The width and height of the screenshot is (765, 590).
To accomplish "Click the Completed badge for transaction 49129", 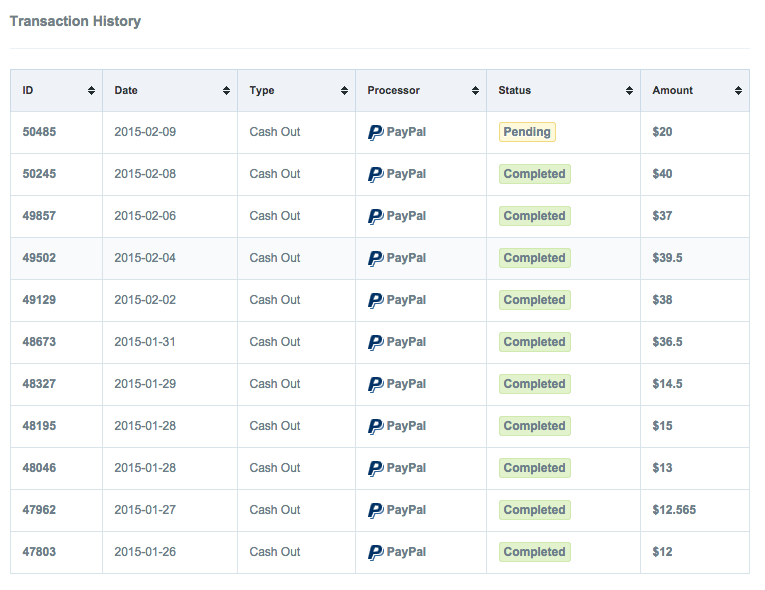I will pyautogui.click(x=534, y=300).
